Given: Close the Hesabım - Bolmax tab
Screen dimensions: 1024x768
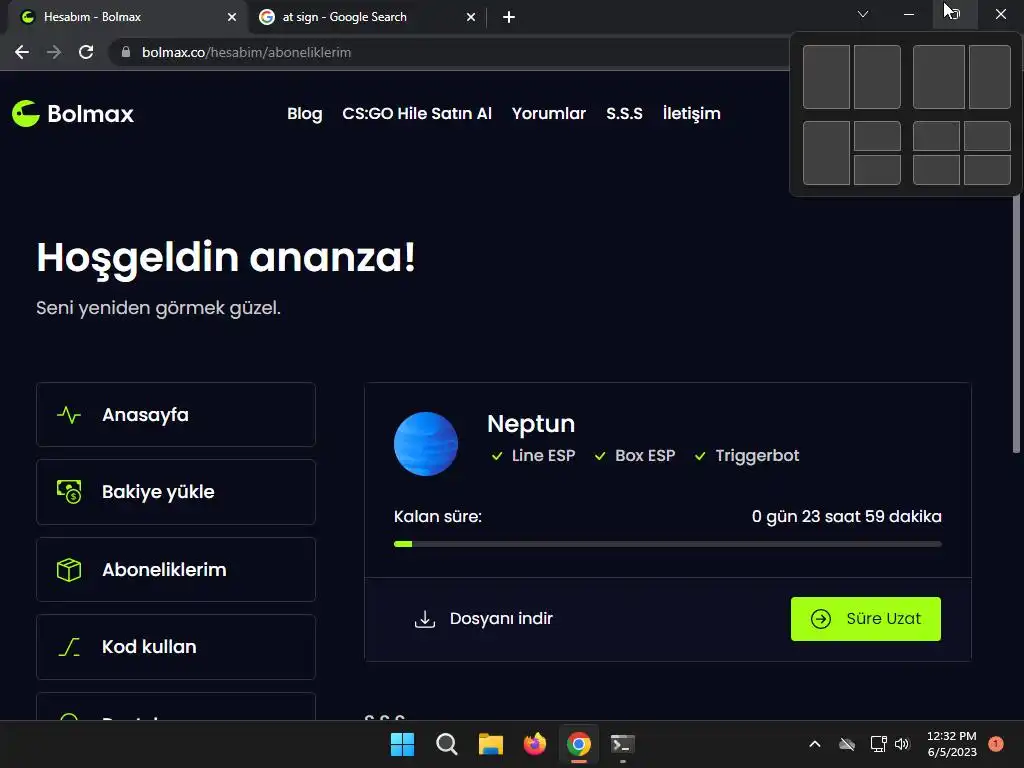Looking at the screenshot, I should coord(232,17).
